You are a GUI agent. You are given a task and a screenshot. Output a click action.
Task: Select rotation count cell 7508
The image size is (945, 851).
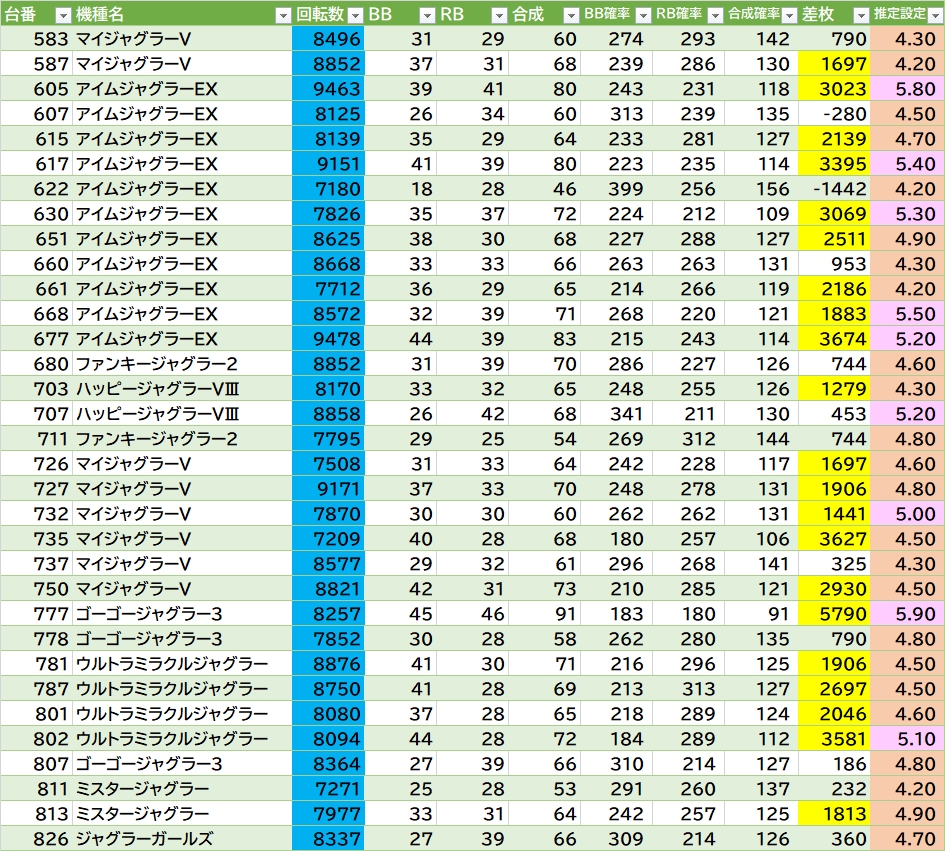328,463
